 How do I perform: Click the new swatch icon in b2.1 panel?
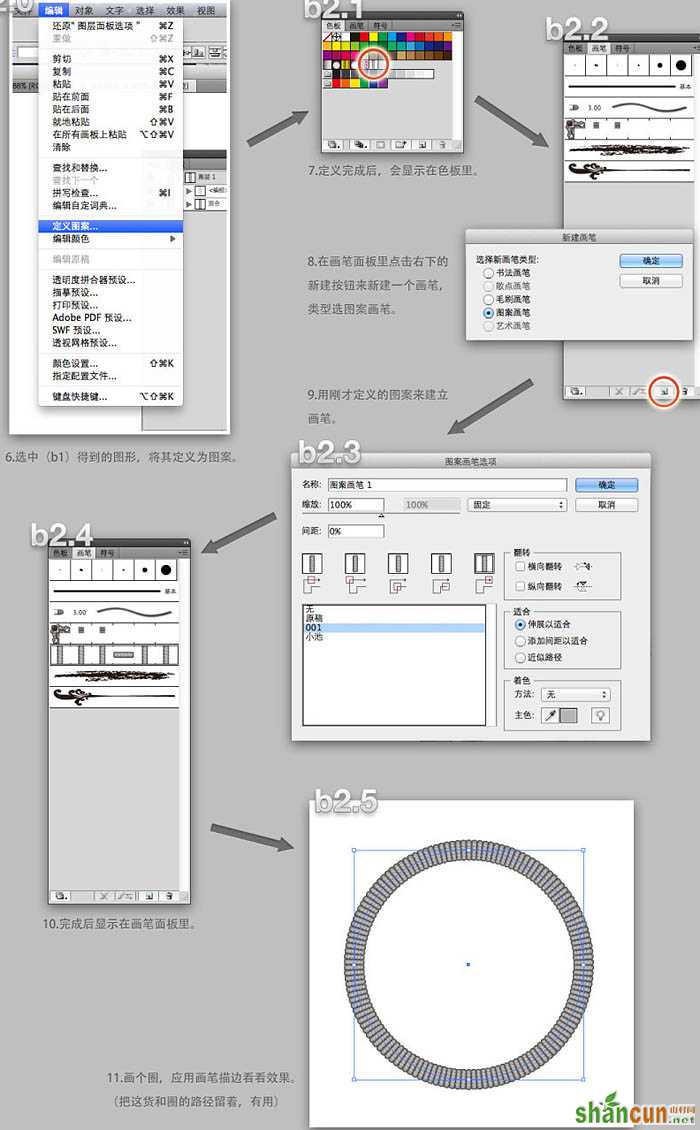[423, 145]
